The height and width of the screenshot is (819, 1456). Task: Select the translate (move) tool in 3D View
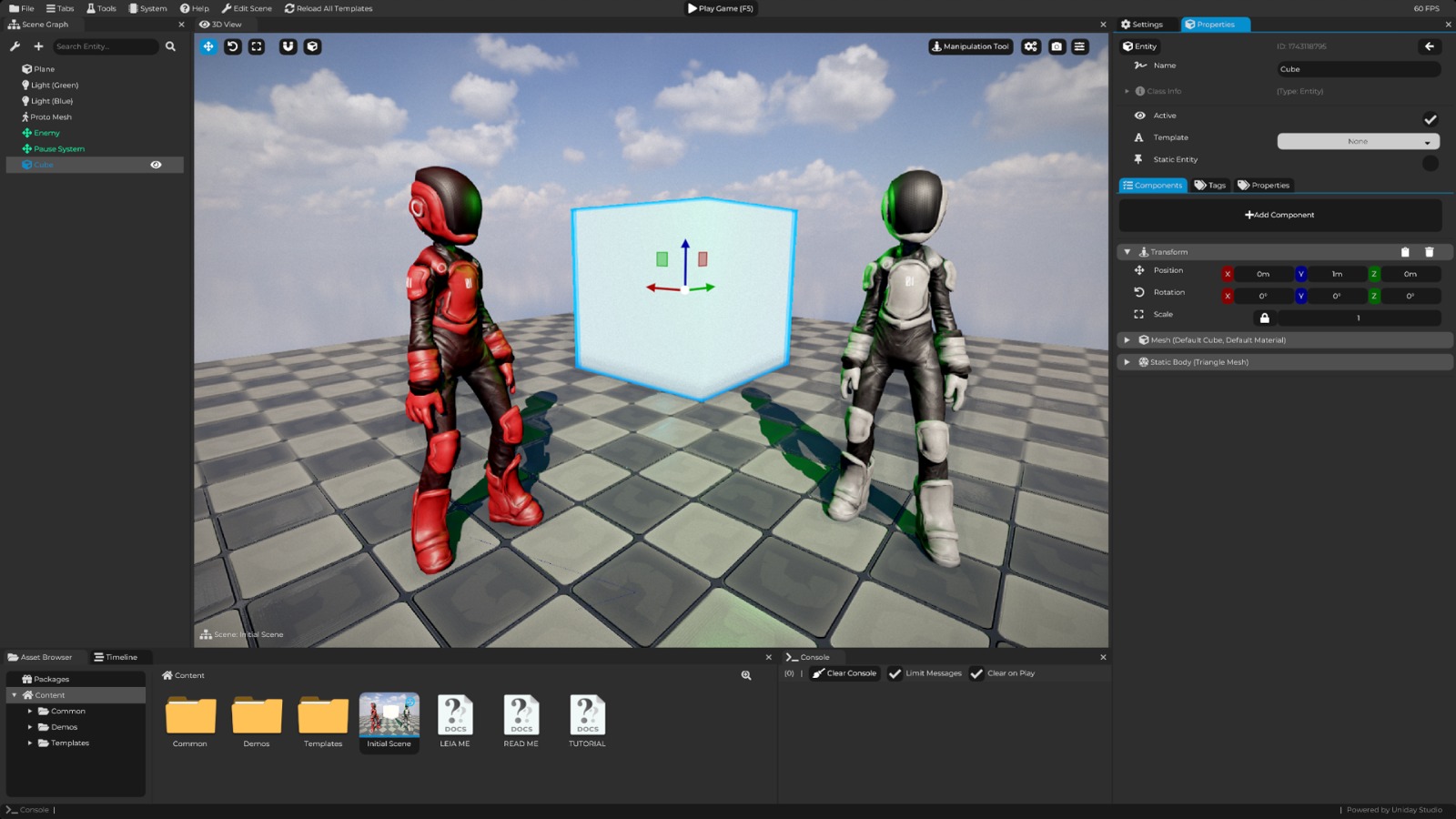pyautogui.click(x=208, y=46)
